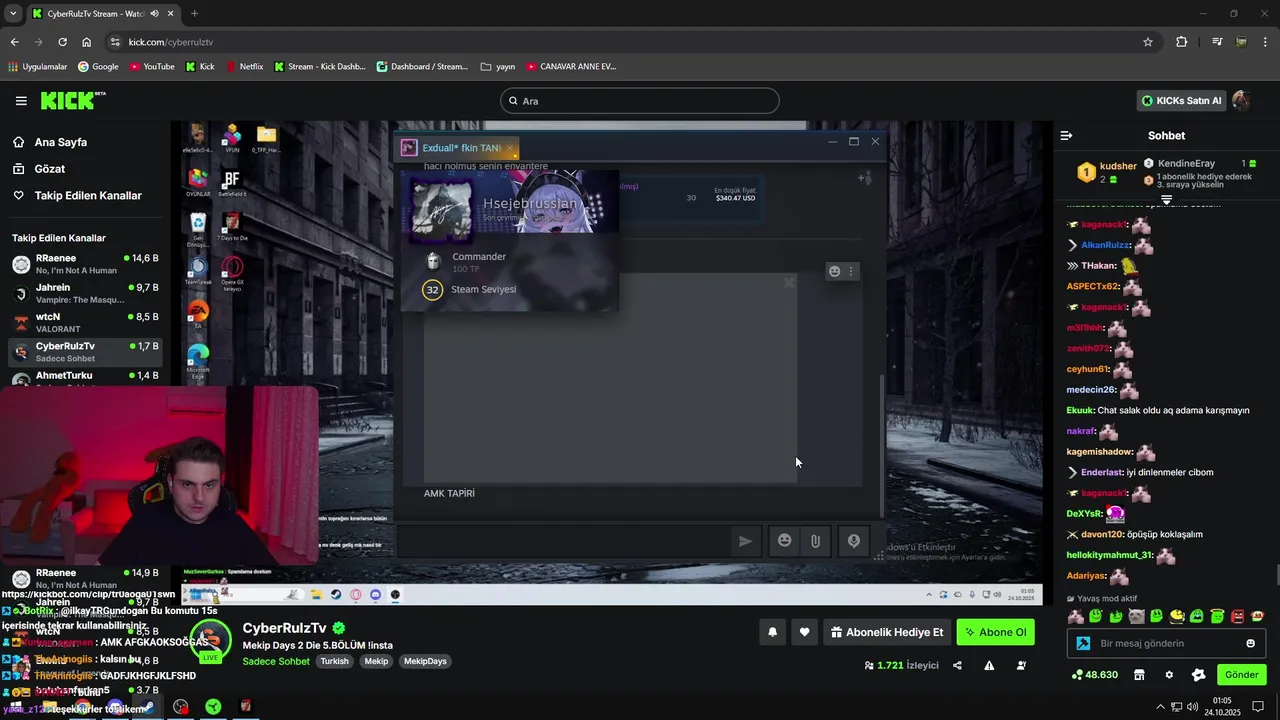Click the Steam chat message options dots

(x=851, y=271)
